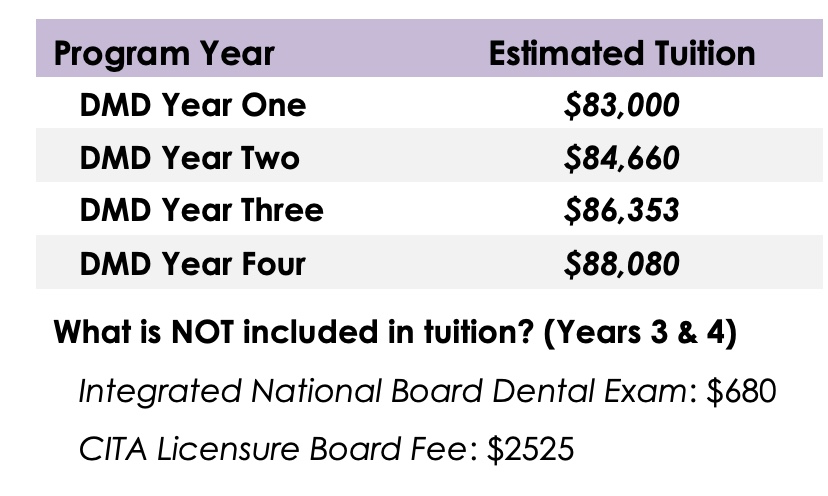
Task: Click the $84,660 tuition amount
Action: coord(621,158)
